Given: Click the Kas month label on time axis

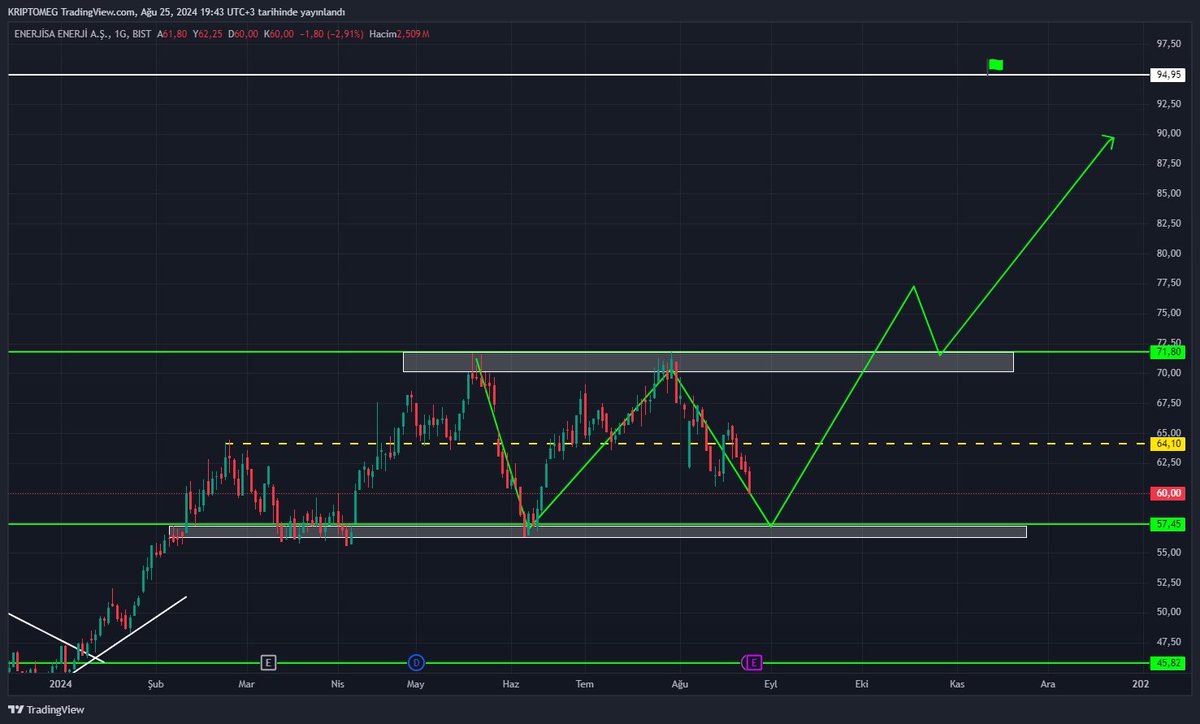Looking at the screenshot, I should click(956, 684).
